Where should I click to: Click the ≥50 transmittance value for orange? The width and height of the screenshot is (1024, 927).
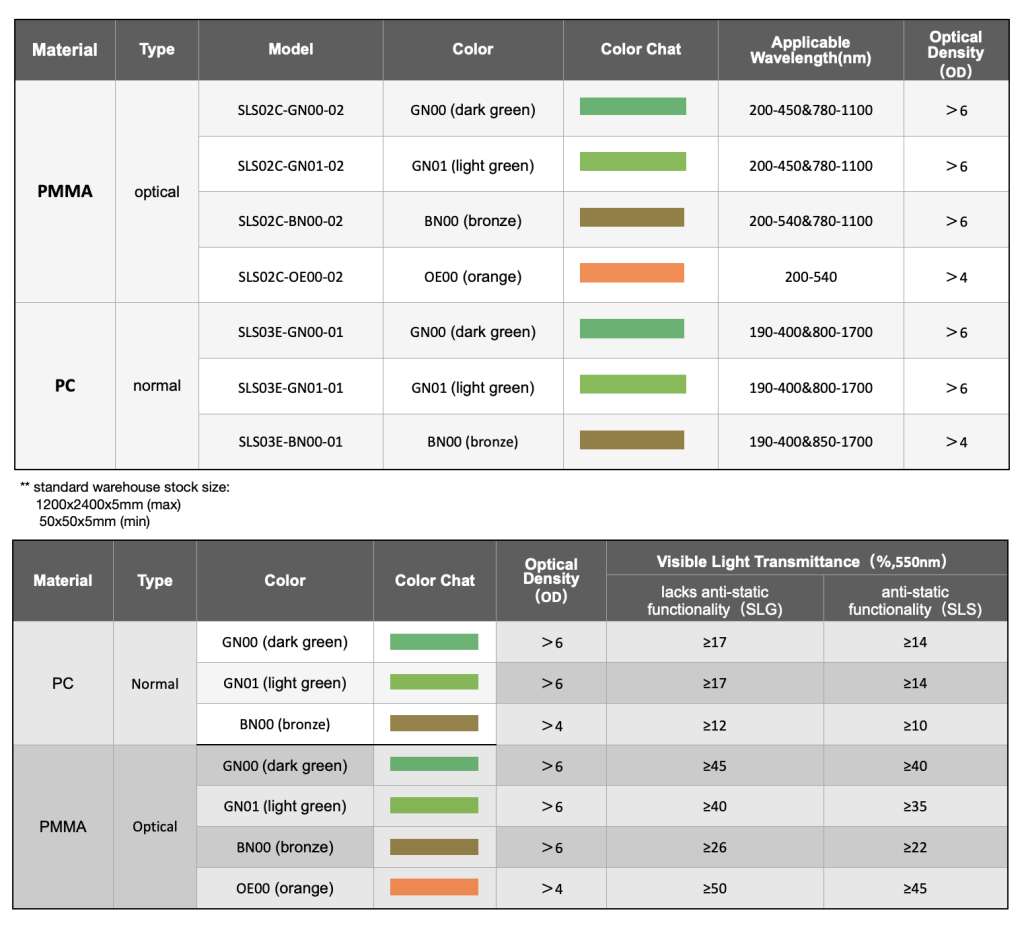[714, 888]
